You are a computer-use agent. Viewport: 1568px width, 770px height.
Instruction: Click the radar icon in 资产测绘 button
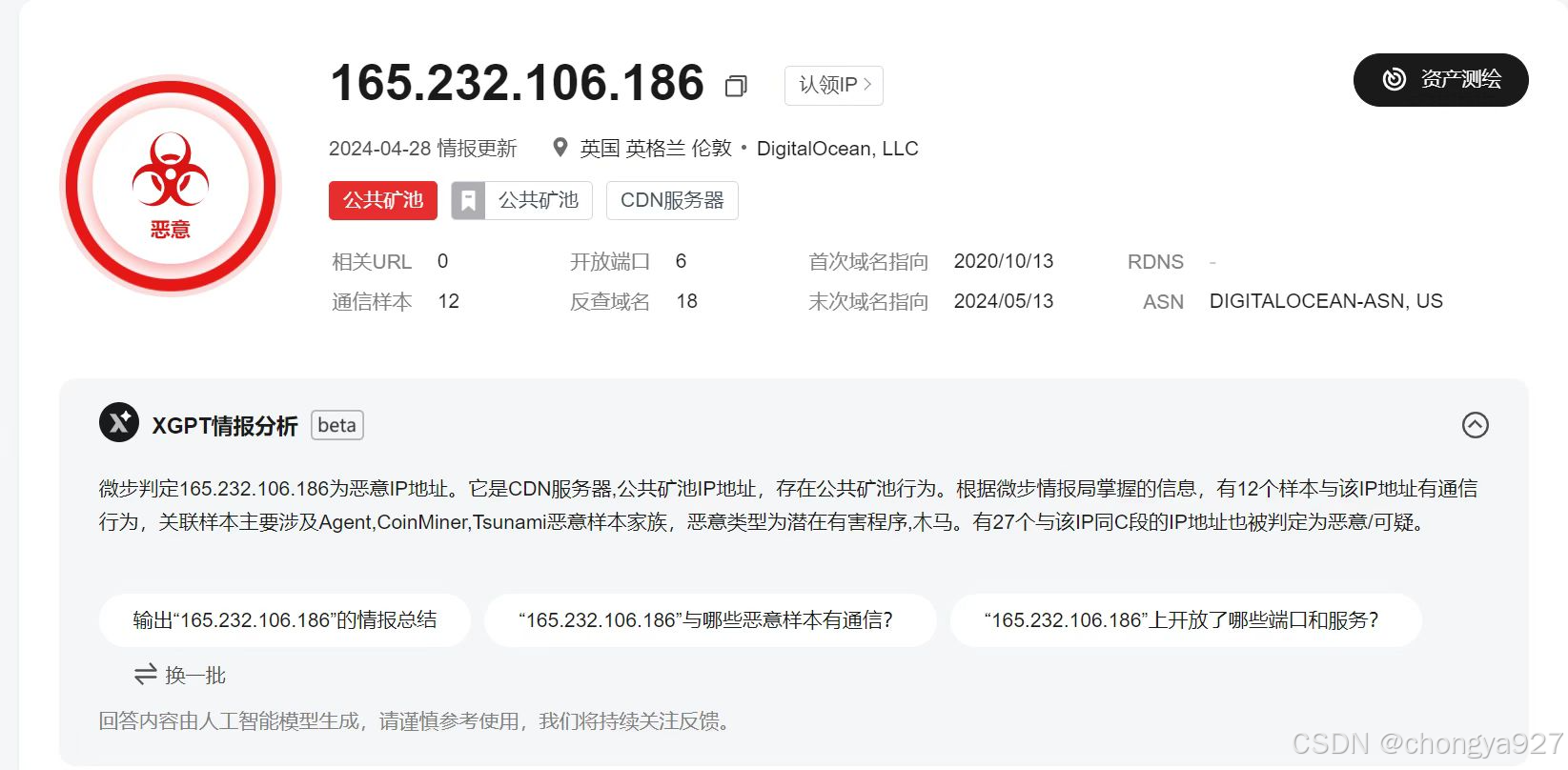tap(1395, 79)
